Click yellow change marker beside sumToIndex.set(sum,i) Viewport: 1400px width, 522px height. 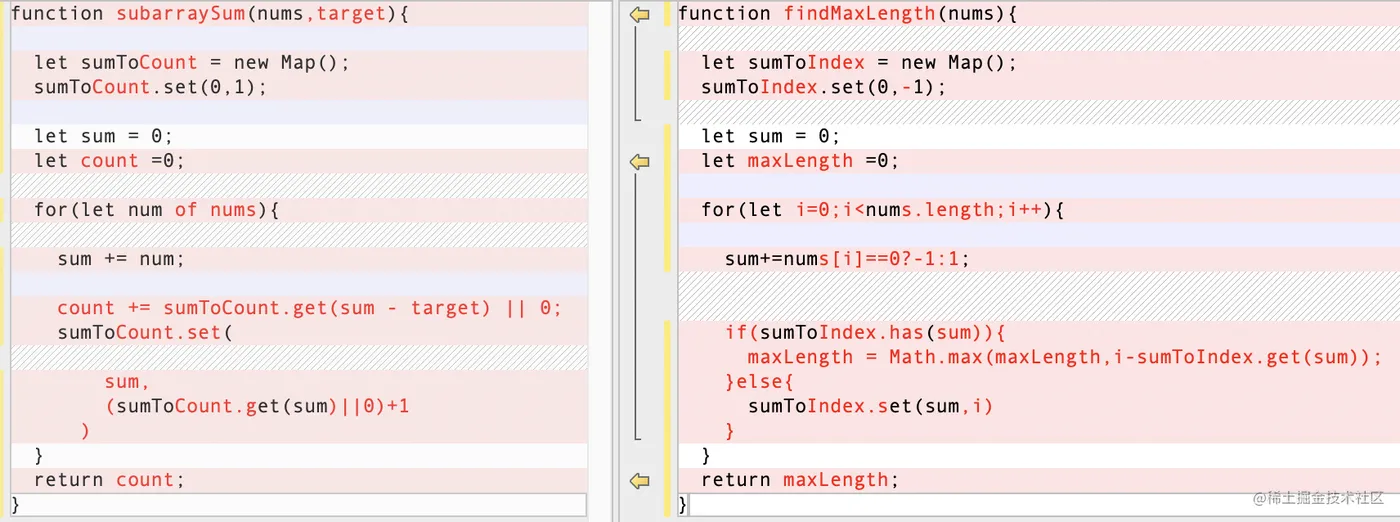(x=667, y=406)
